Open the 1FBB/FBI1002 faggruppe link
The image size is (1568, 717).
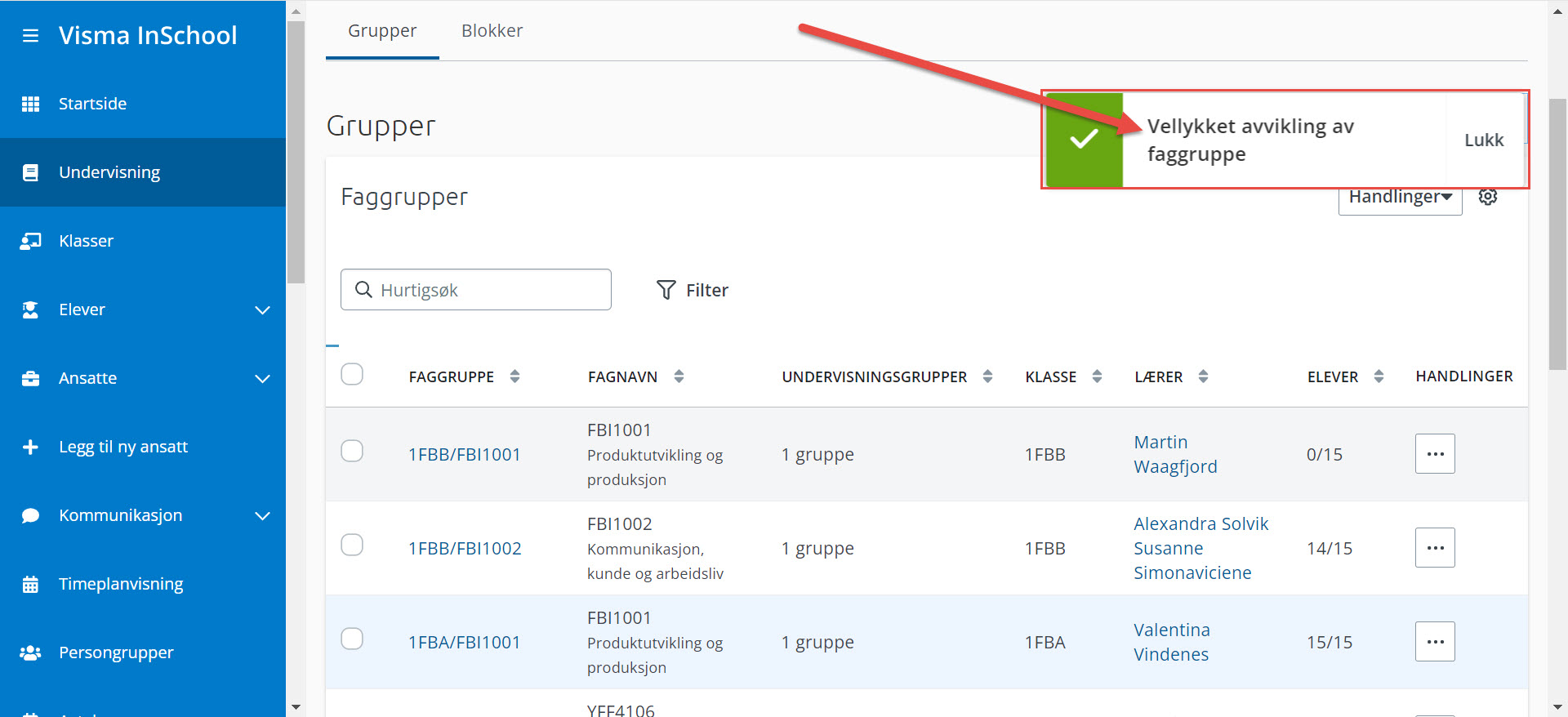click(465, 548)
